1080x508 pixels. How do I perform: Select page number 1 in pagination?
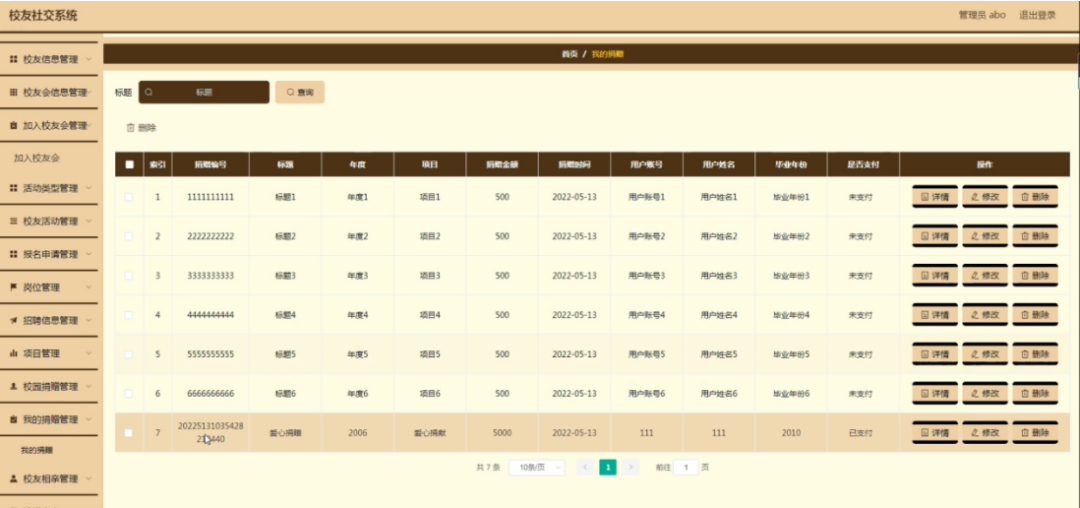point(608,467)
